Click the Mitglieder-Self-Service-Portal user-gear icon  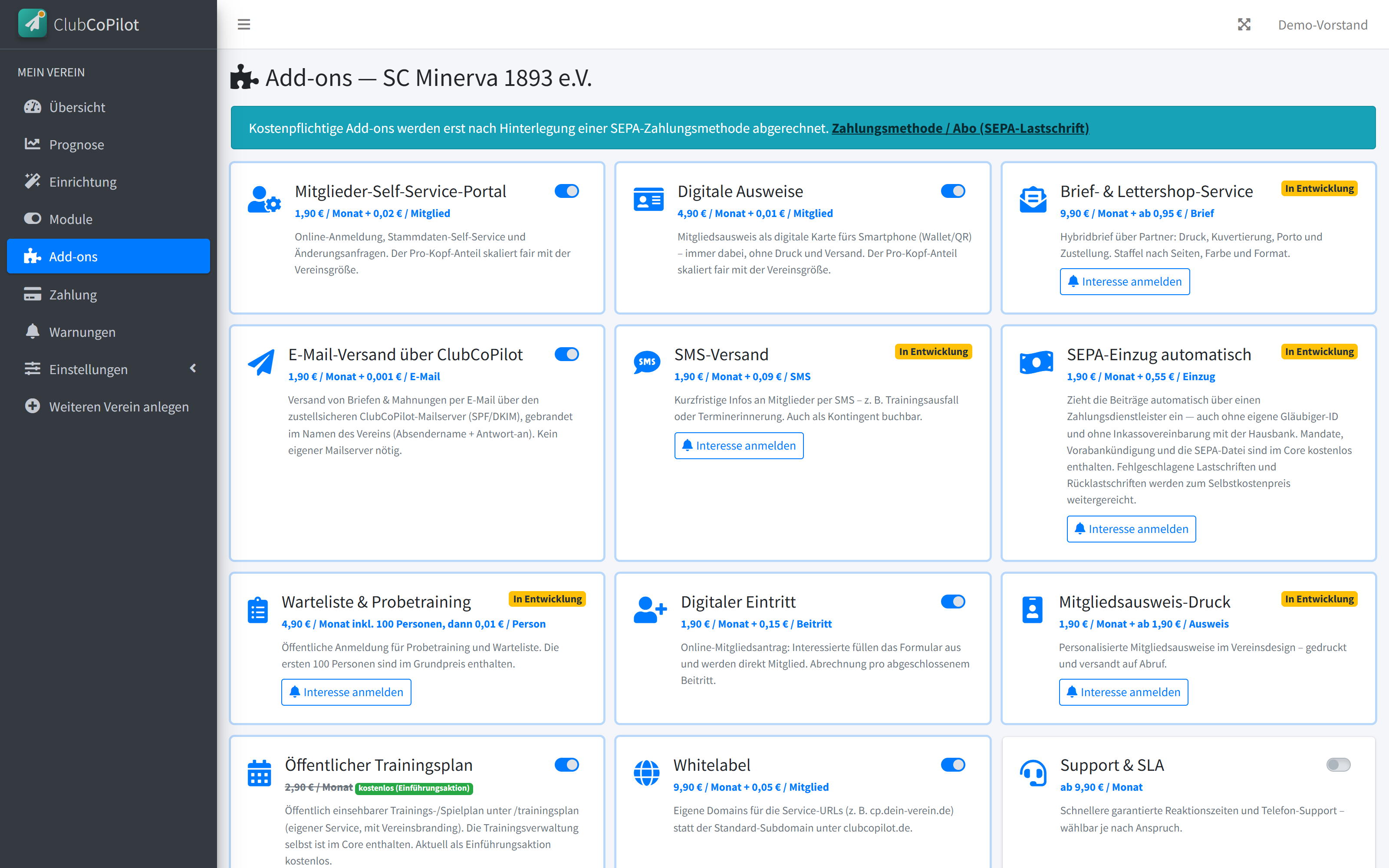(x=264, y=200)
